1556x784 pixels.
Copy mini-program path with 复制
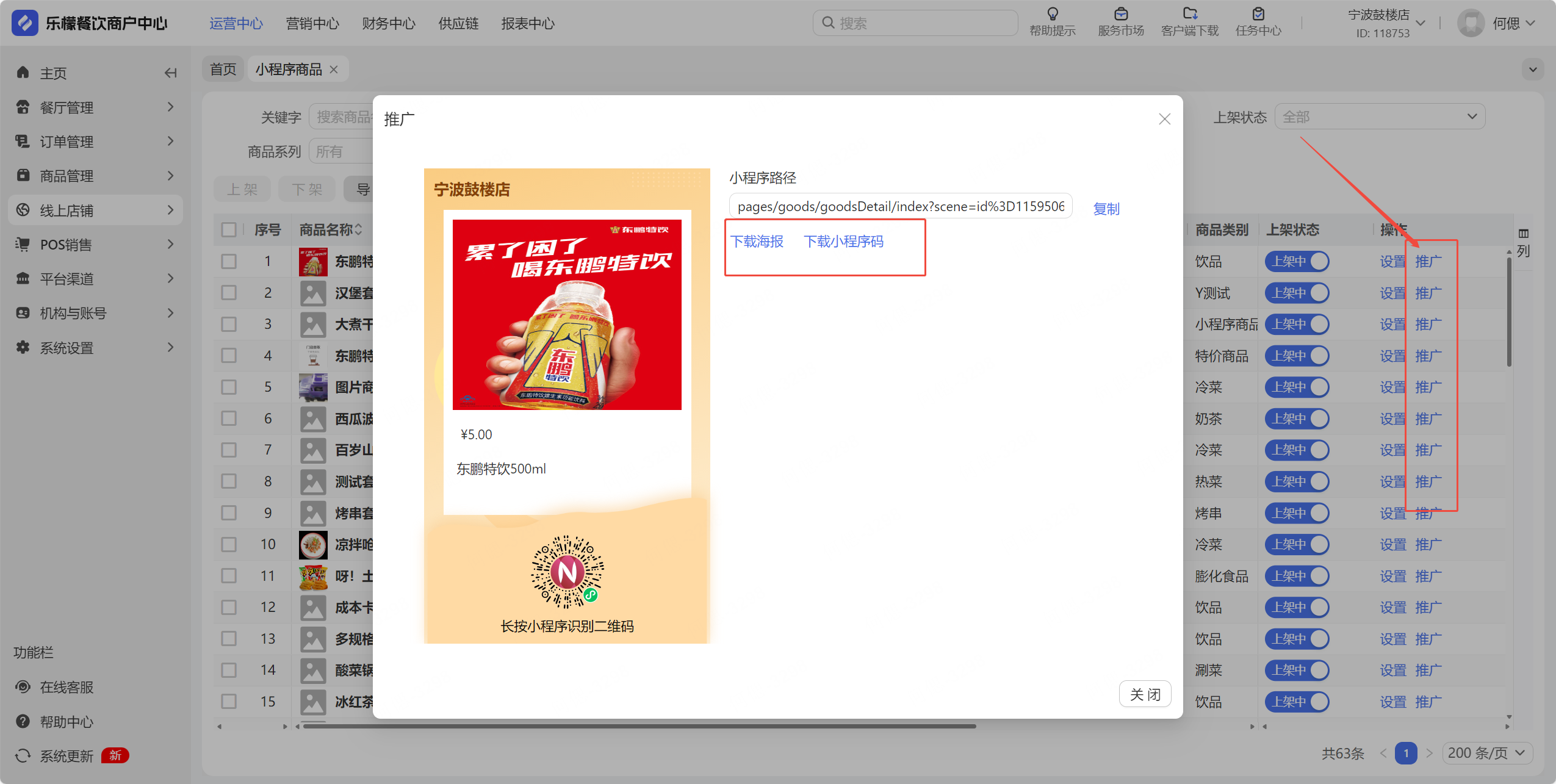pyautogui.click(x=1106, y=209)
